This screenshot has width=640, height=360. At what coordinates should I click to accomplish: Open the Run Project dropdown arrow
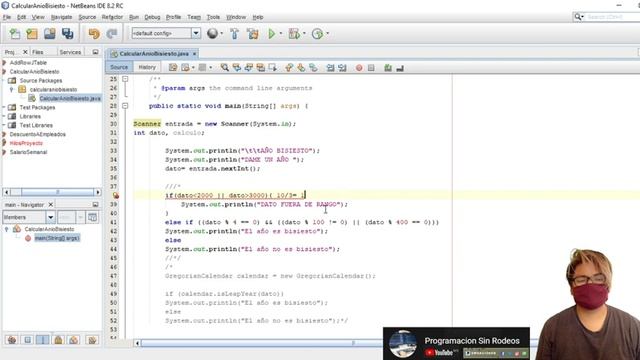pyautogui.click(x=281, y=33)
